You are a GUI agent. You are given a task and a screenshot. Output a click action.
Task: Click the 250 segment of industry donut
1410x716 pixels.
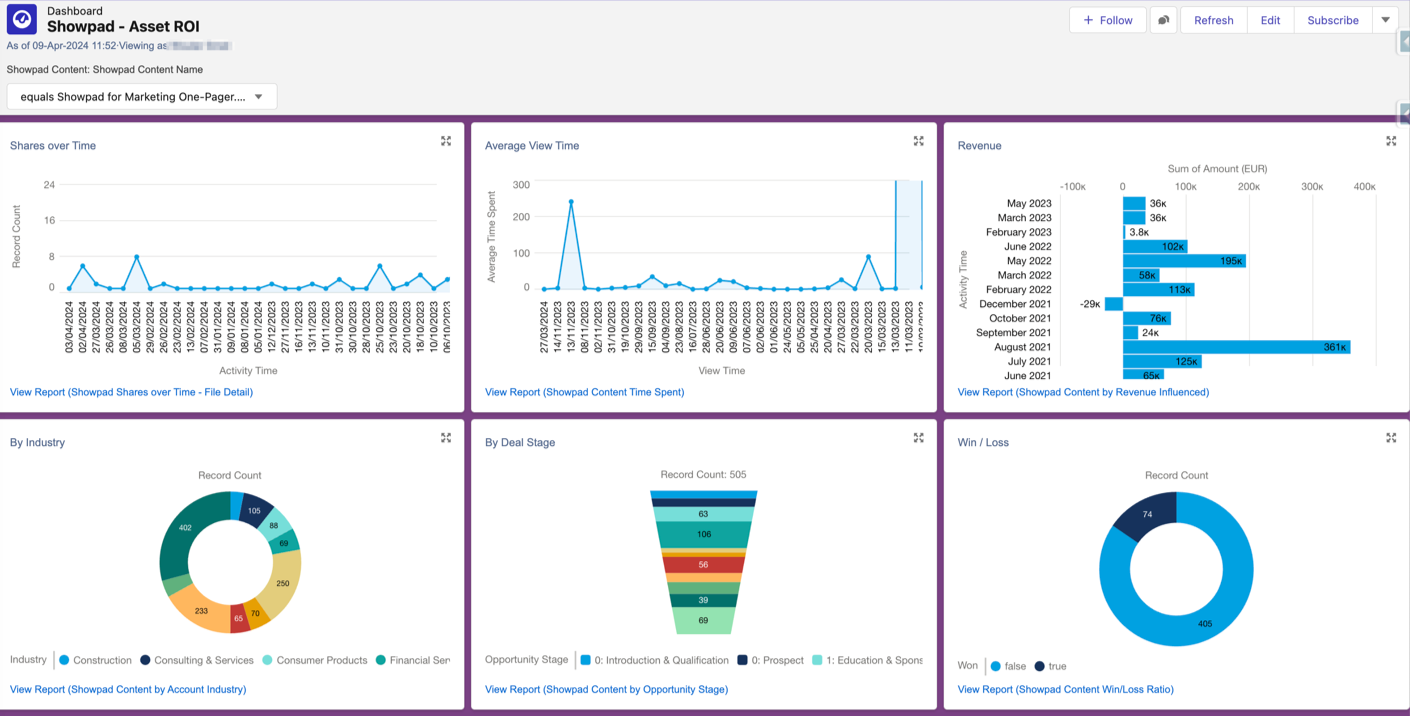[x=283, y=583]
